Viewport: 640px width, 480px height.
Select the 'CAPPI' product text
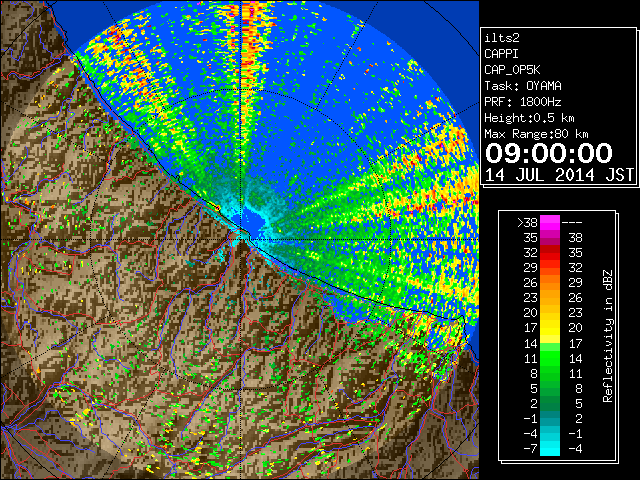click(501, 54)
